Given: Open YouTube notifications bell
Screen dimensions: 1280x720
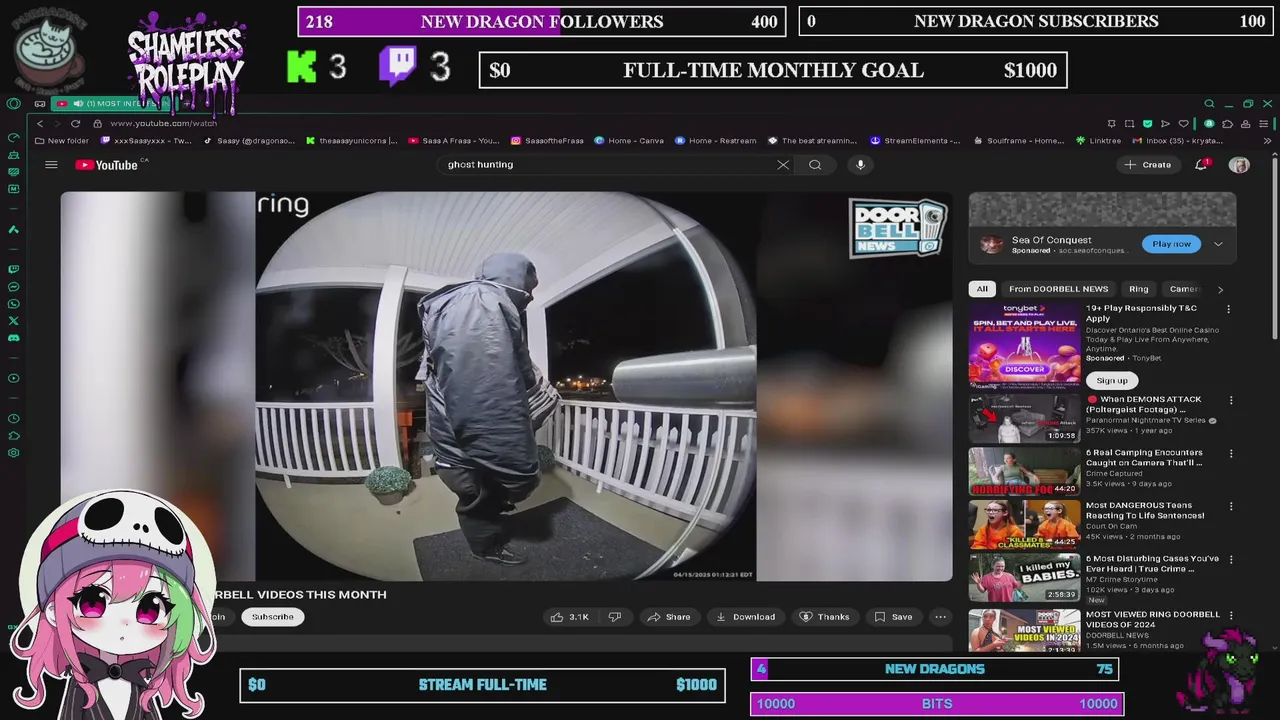Looking at the screenshot, I should coord(1201,165).
